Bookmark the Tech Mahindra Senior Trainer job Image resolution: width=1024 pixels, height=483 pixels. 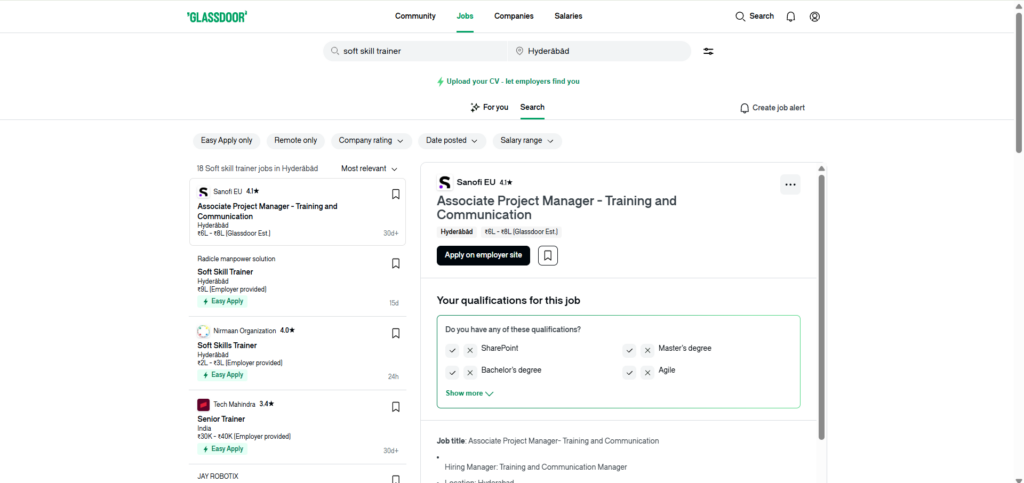pos(396,407)
